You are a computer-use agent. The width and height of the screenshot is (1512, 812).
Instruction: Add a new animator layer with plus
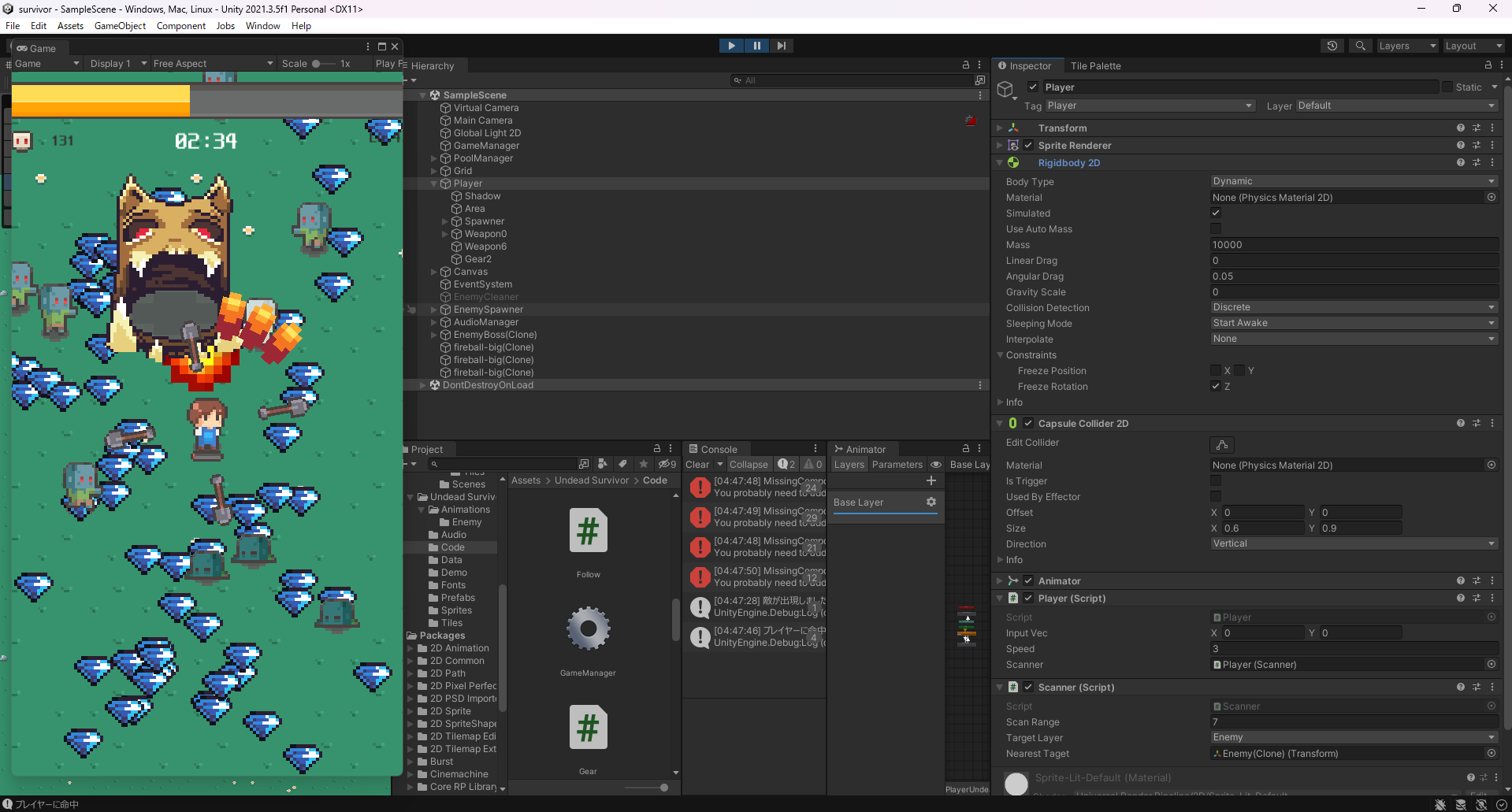(931, 480)
